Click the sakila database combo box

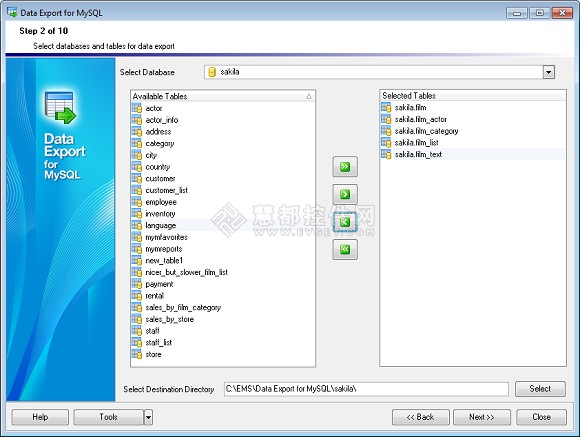[x=380, y=72]
